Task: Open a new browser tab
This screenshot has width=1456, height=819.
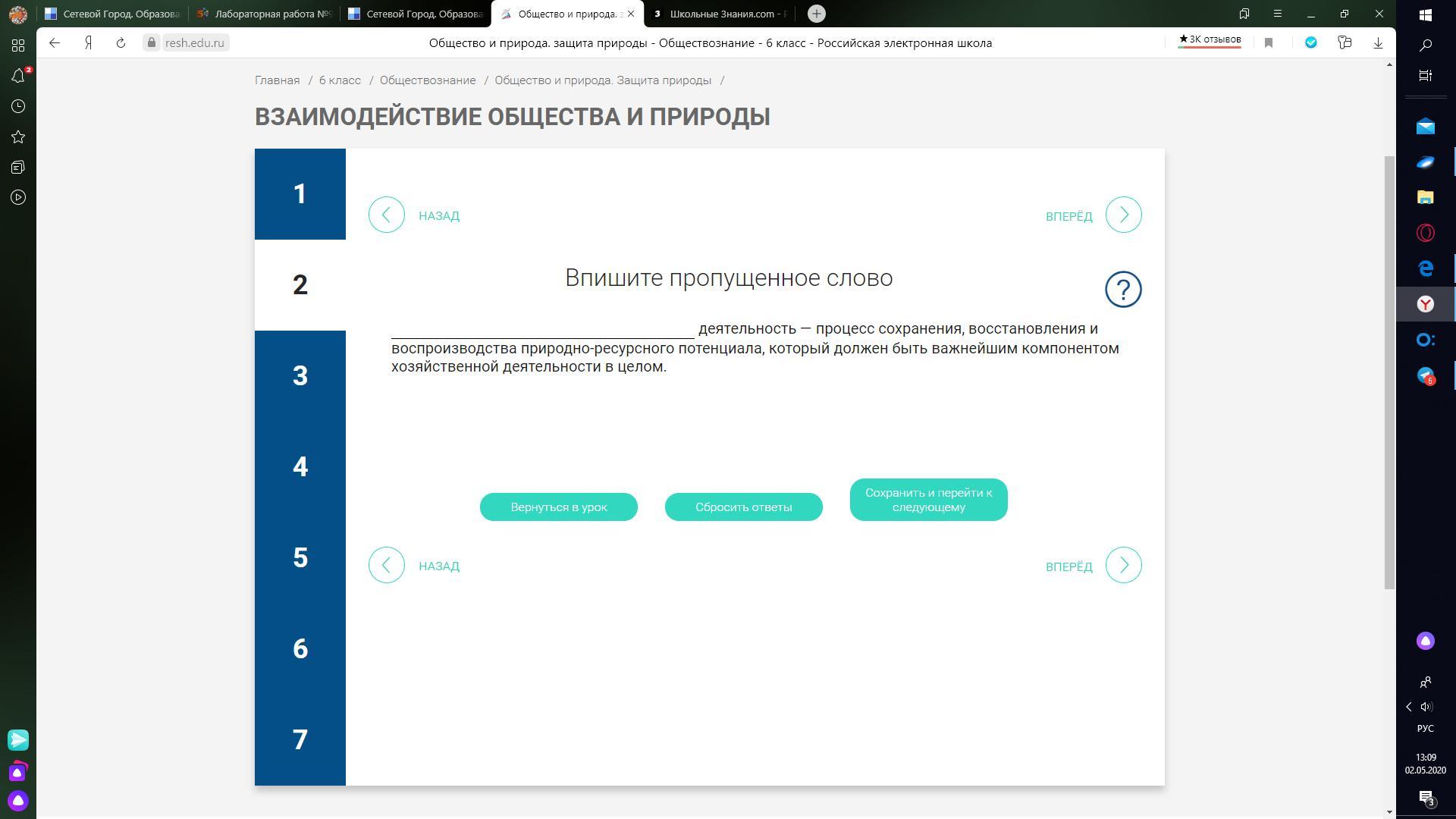Action: click(x=817, y=14)
